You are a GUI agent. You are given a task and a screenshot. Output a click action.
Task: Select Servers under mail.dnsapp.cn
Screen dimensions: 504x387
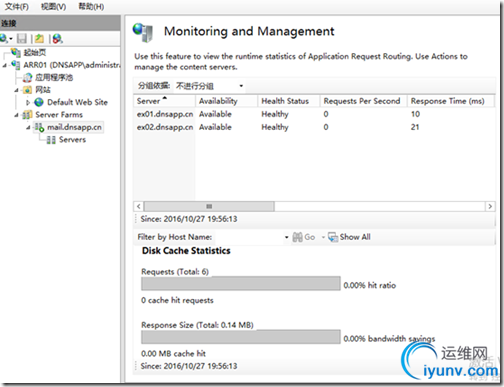coord(72,140)
